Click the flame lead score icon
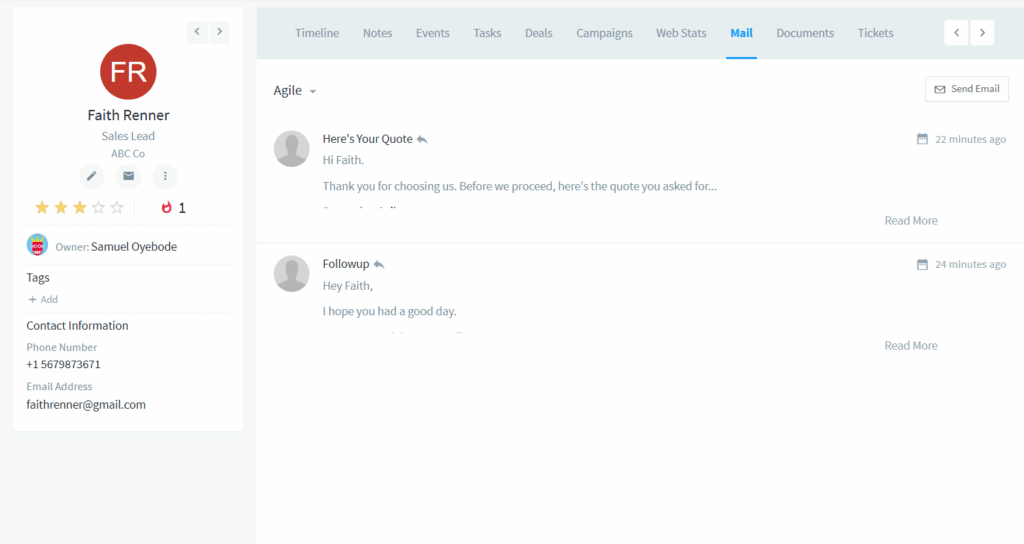This screenshot has width=1024, height=544. coord(166,208)
